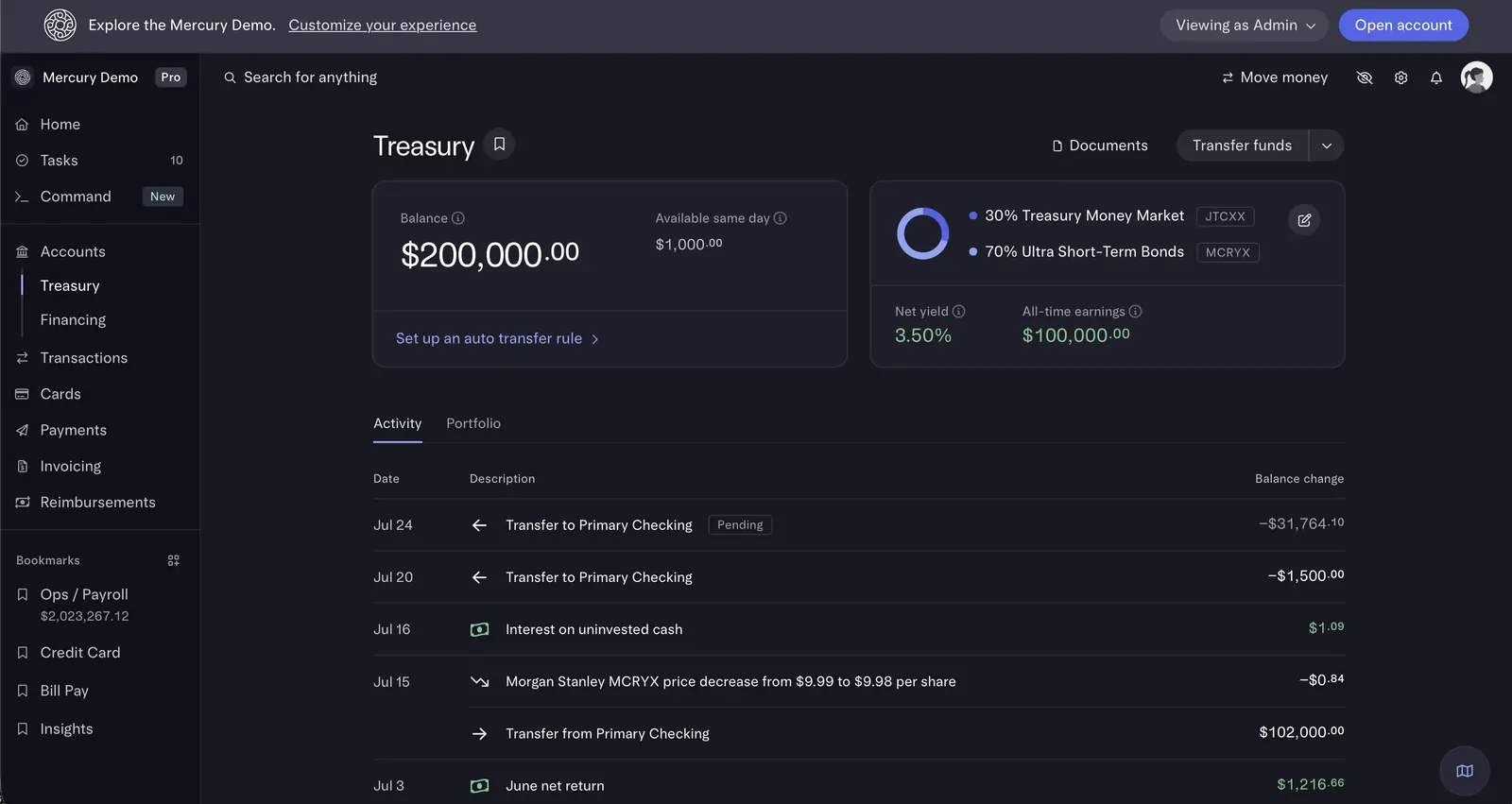Click Customize your experience link

pyautogui.click(x=383, y=26)
